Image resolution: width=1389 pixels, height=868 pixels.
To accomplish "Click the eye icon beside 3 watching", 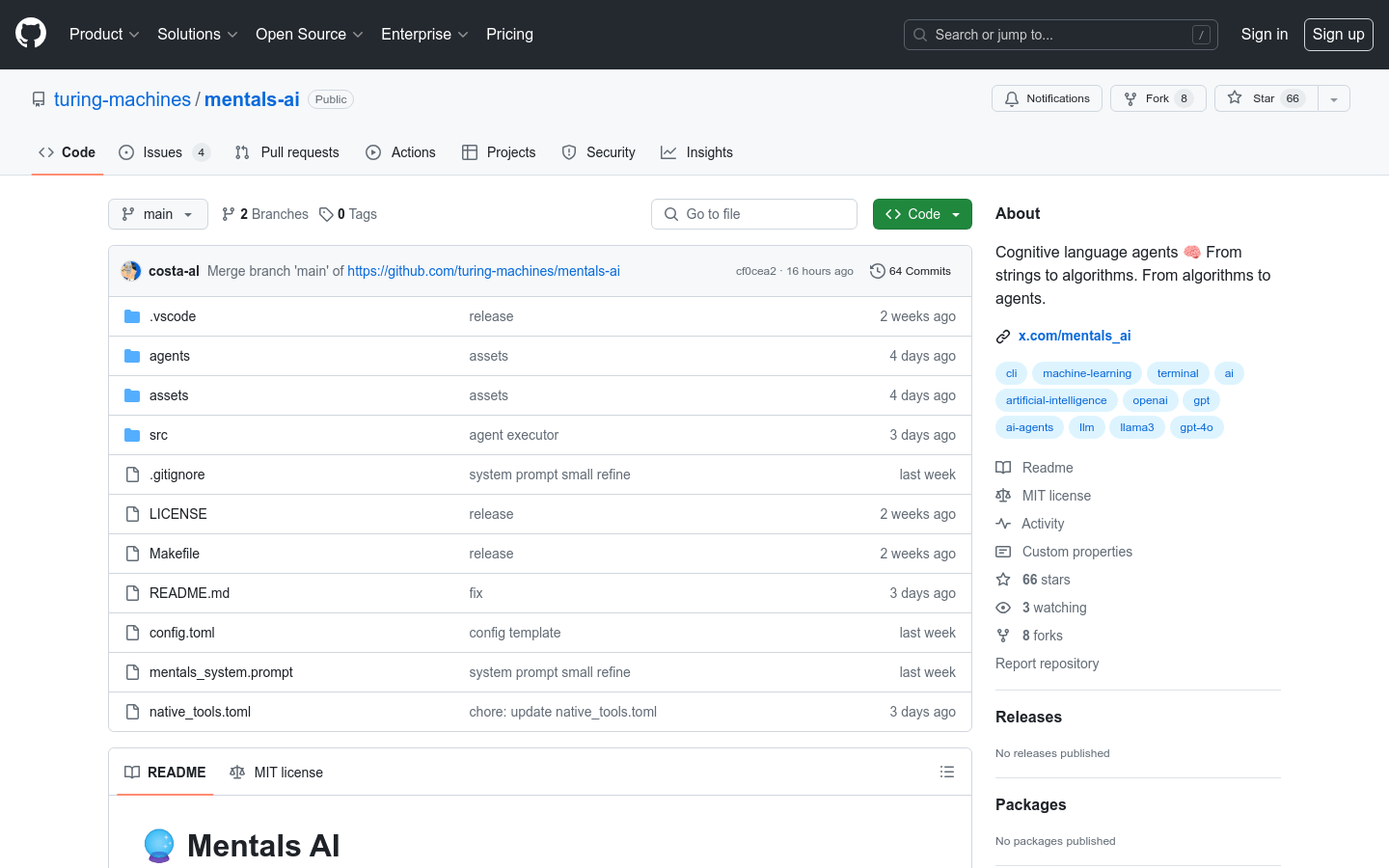I will click(x=1003, y=608).
